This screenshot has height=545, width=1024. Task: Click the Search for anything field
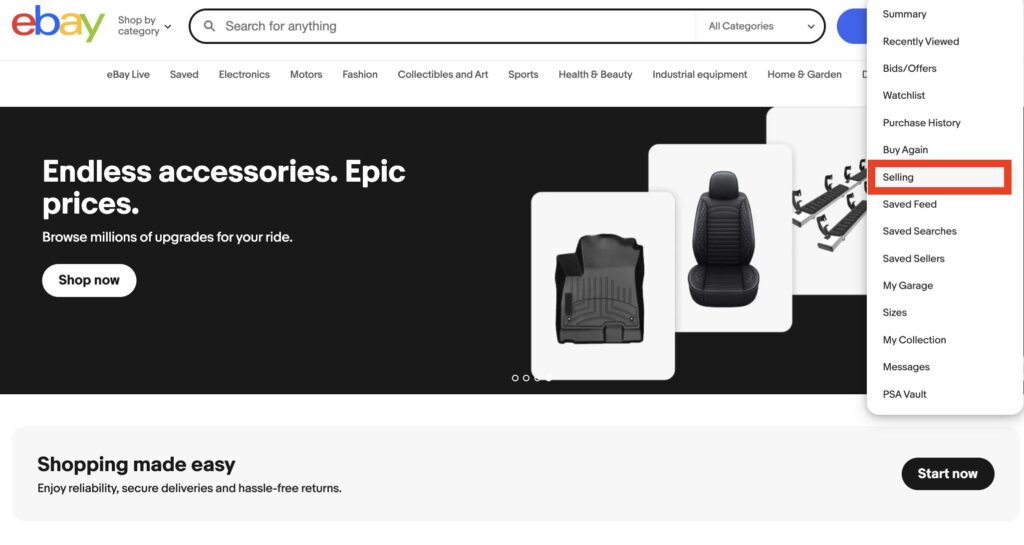(x=457, y=26)
